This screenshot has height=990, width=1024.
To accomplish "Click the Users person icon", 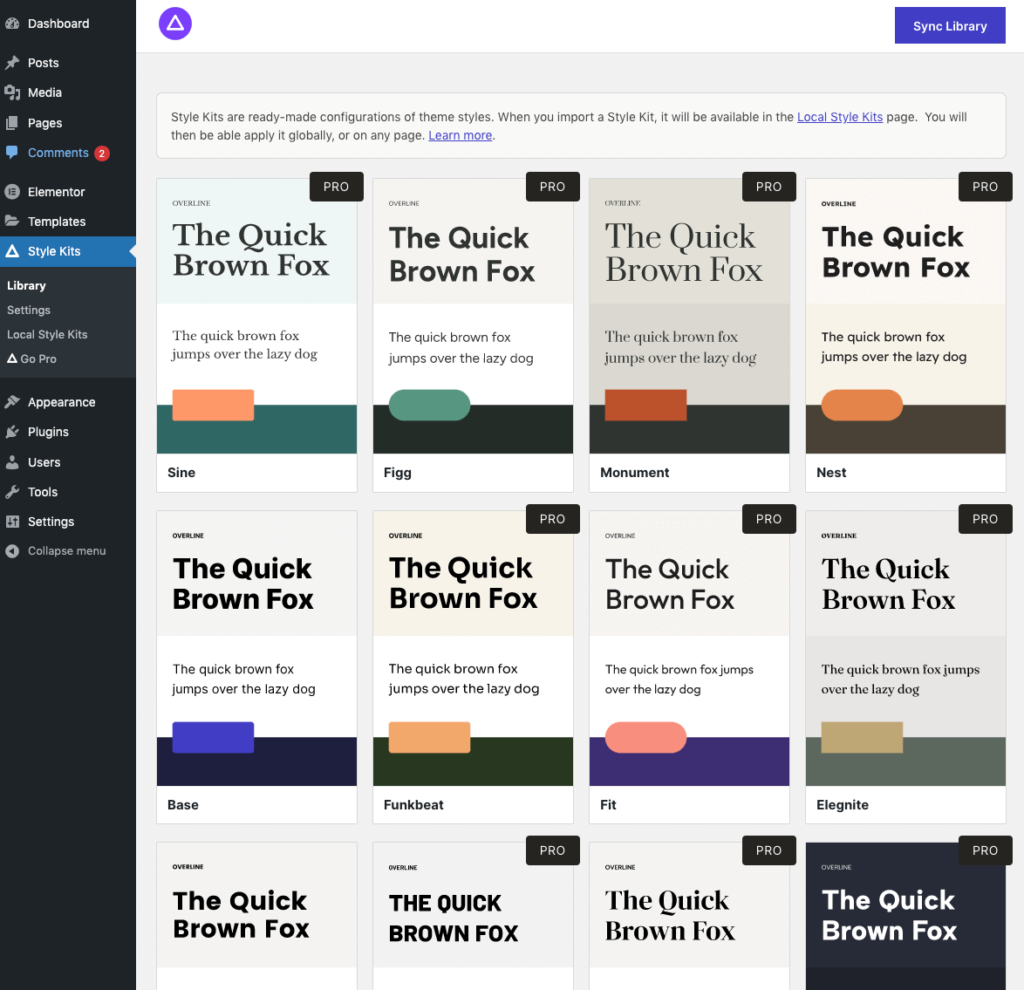I will 12,462.
